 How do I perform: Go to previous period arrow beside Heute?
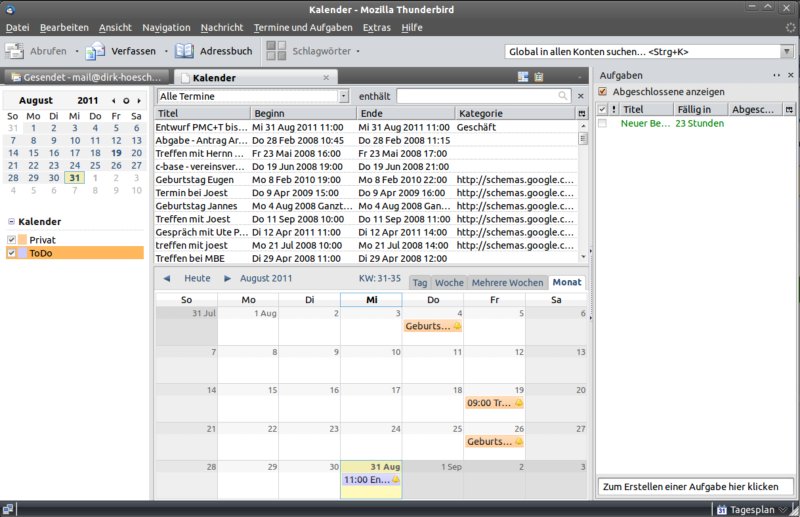point(166,278)
